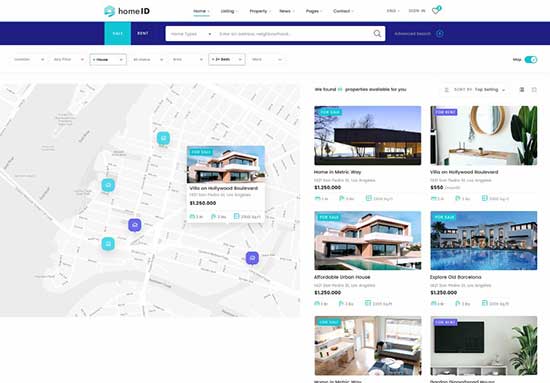This screenshot has width=550, height=383.
Task: Open Villa on Hollywood Boulevard title in listings grid
Action: coord(464,172)
